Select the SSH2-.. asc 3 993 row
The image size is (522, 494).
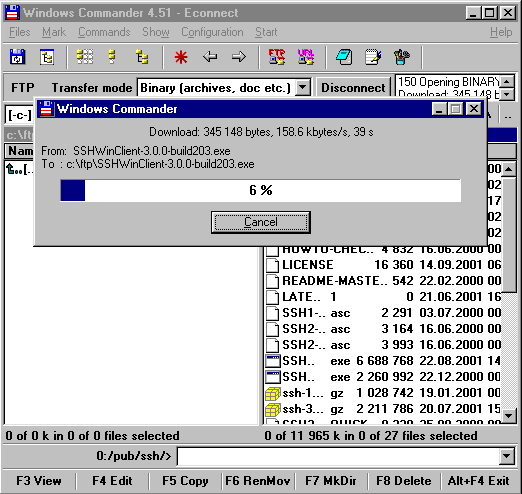[x=383, y=345]
